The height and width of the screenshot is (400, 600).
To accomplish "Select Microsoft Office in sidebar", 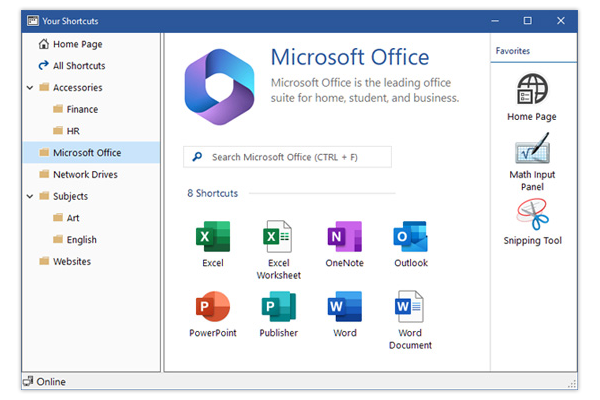I will coord(91,152).
